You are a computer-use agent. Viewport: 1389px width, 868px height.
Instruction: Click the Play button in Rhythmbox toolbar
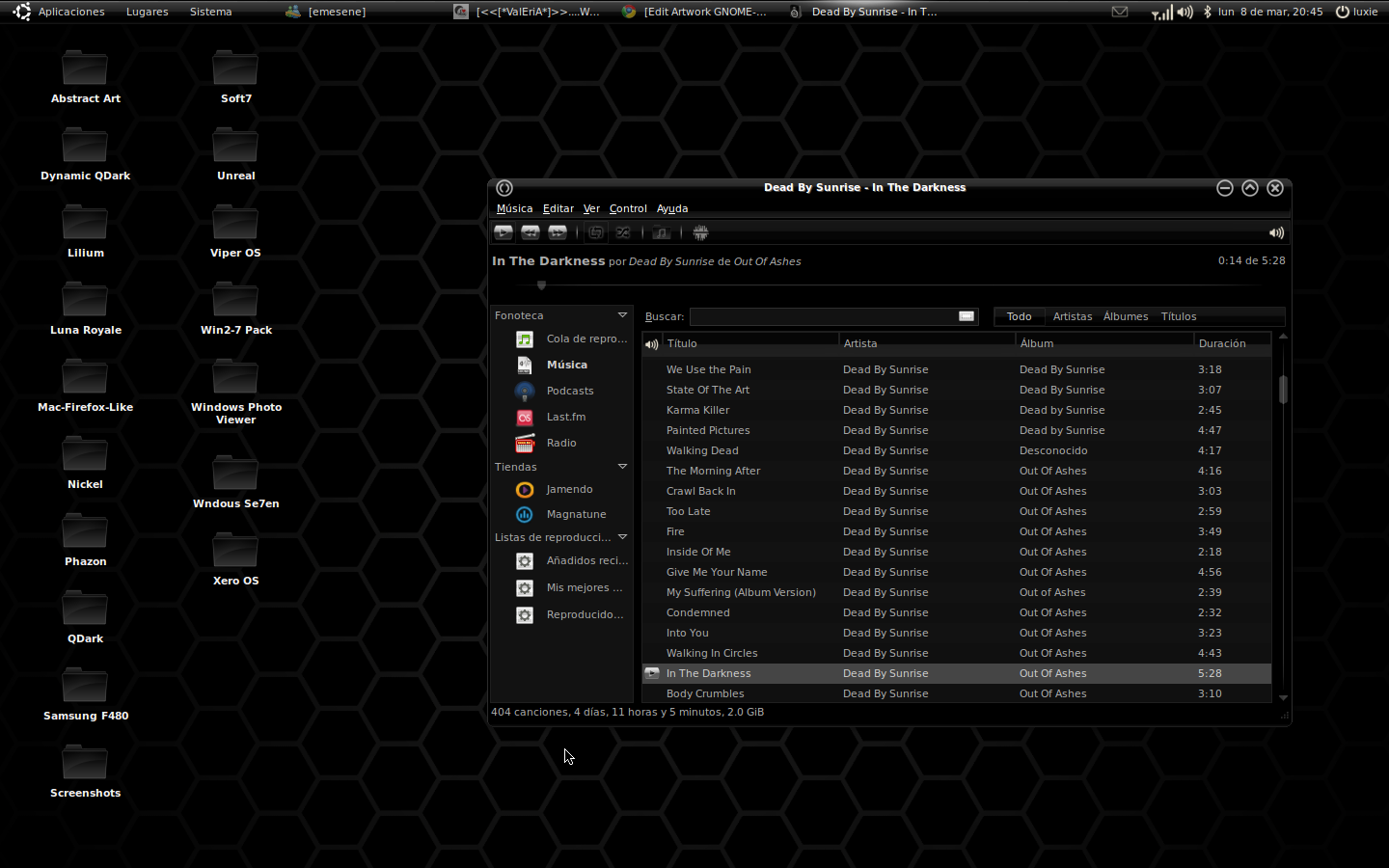click(504, 232)
